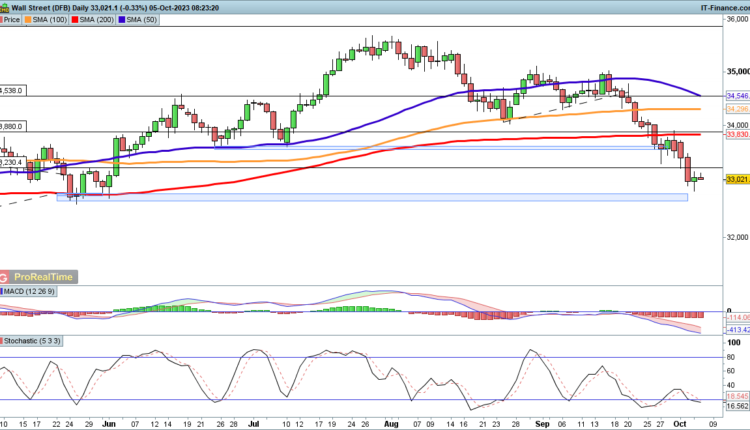Click the Wall Street (DFB) Daily title text

[x=58, y=6]
